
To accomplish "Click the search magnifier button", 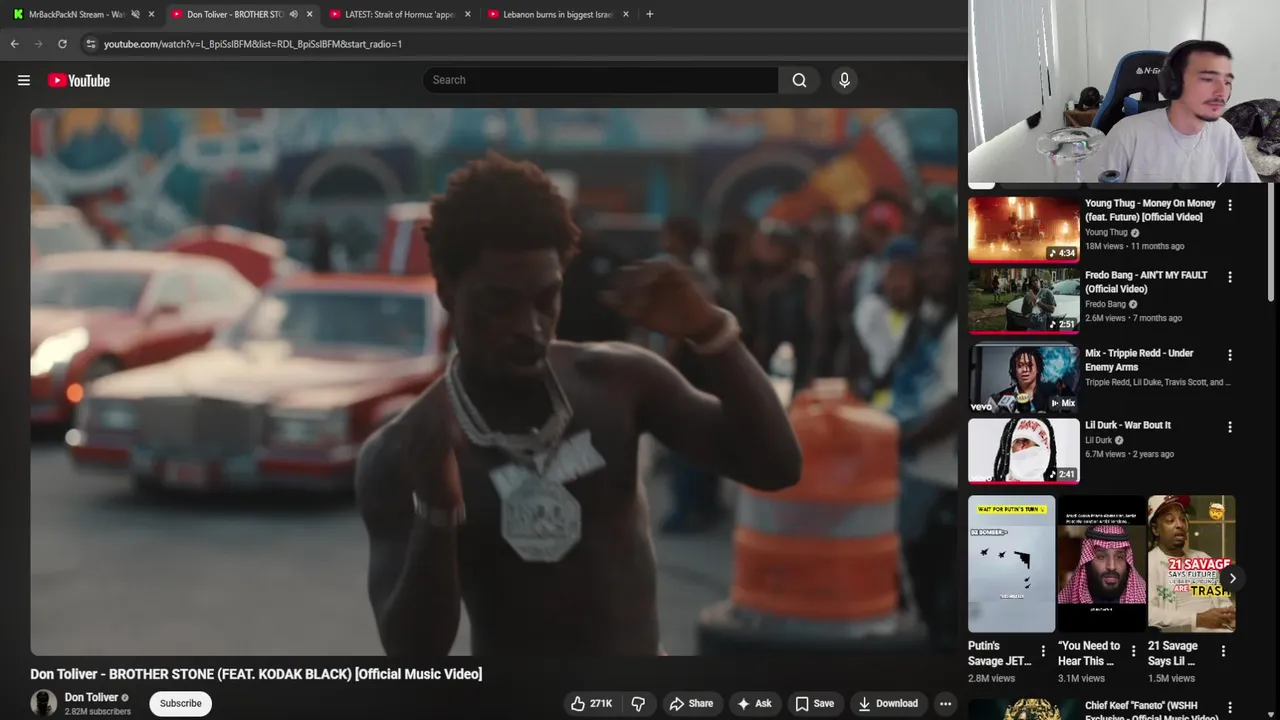I will 799,80.
